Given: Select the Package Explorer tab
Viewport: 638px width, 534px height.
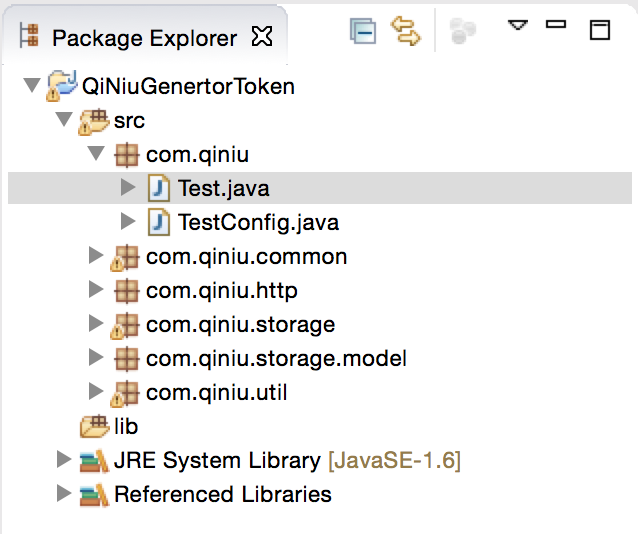Looking at the screenshot, I should pos(144,39).
